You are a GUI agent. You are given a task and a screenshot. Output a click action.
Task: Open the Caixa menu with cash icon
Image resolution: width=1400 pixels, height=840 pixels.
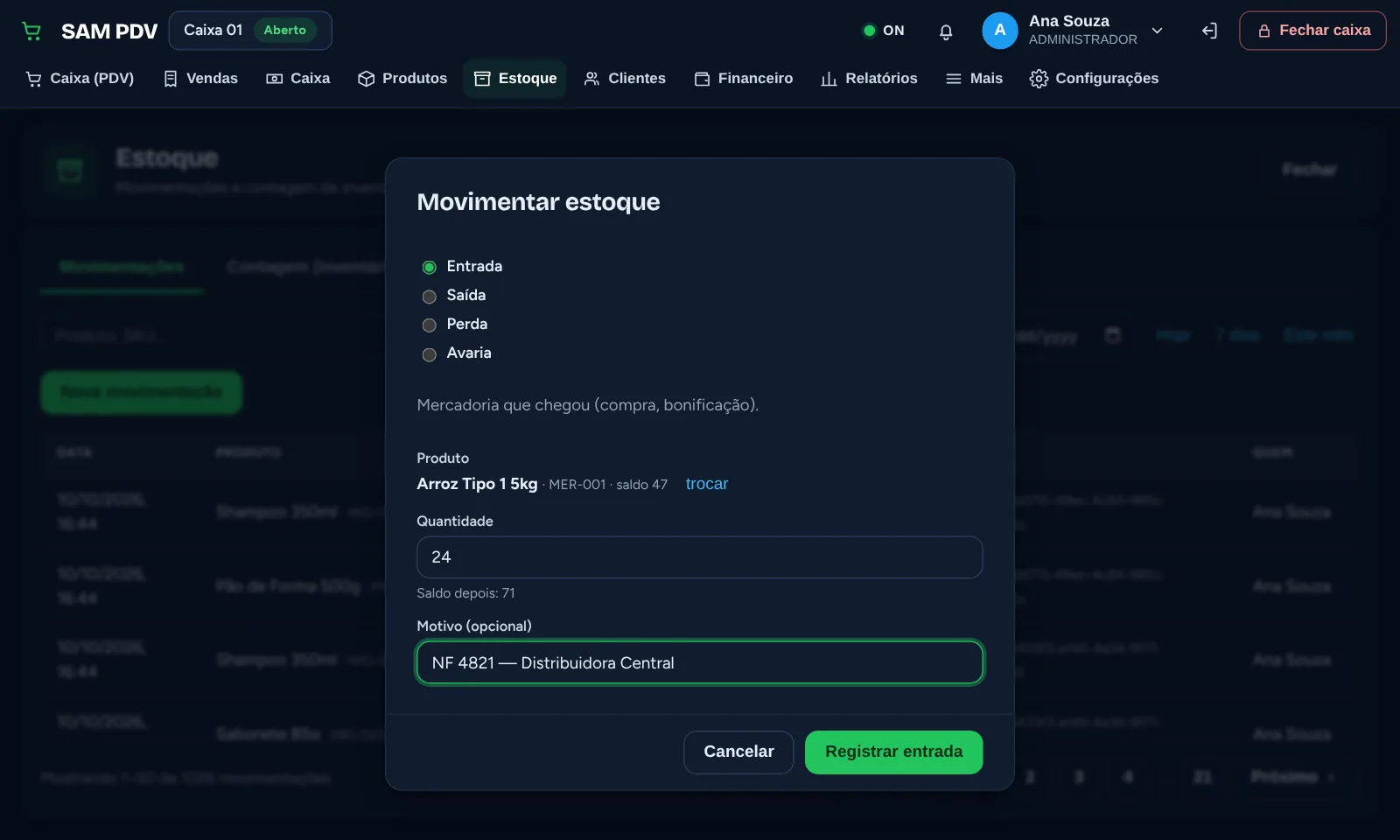click(297, 79)
